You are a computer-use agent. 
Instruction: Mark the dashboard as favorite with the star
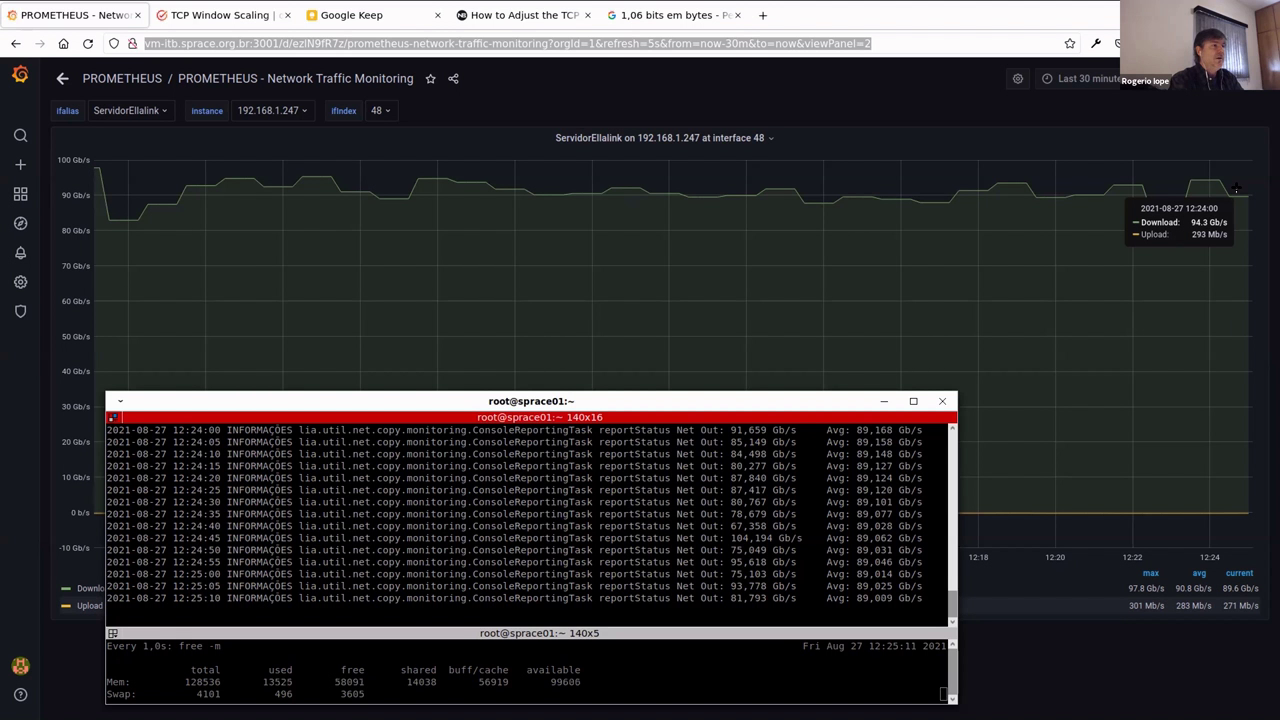click(x=430, y=78)
